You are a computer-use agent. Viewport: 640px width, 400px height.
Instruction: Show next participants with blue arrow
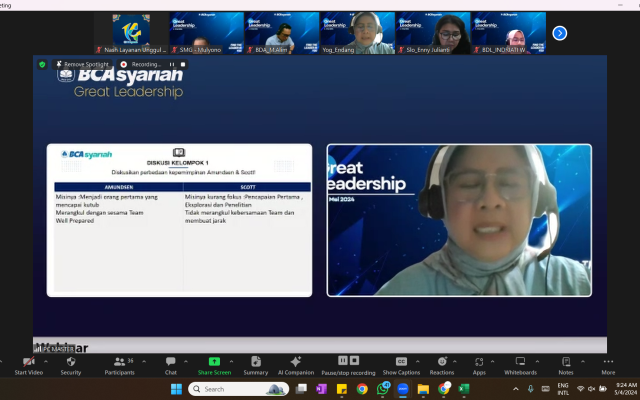560,33
